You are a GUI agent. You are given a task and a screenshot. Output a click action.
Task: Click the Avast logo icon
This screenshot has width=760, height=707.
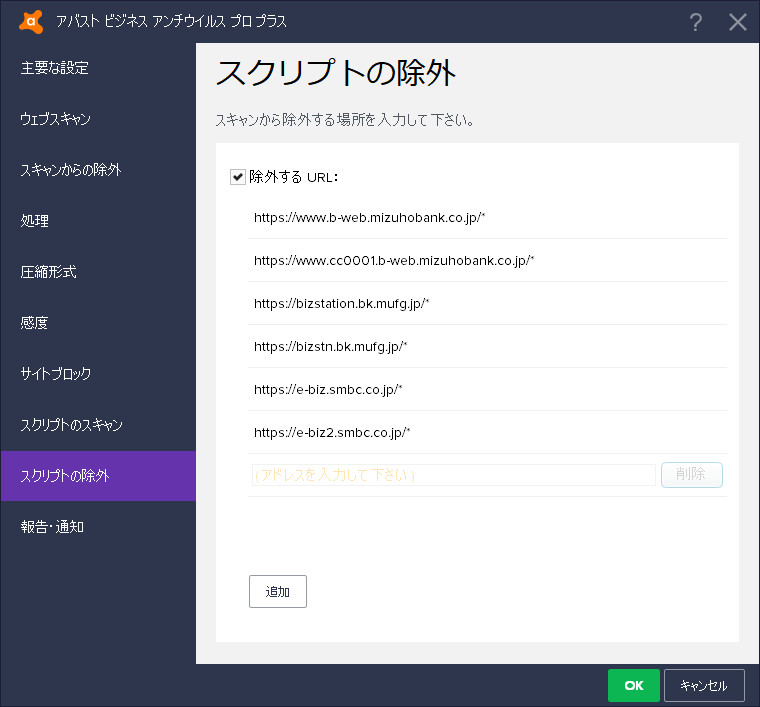[31, 22]
